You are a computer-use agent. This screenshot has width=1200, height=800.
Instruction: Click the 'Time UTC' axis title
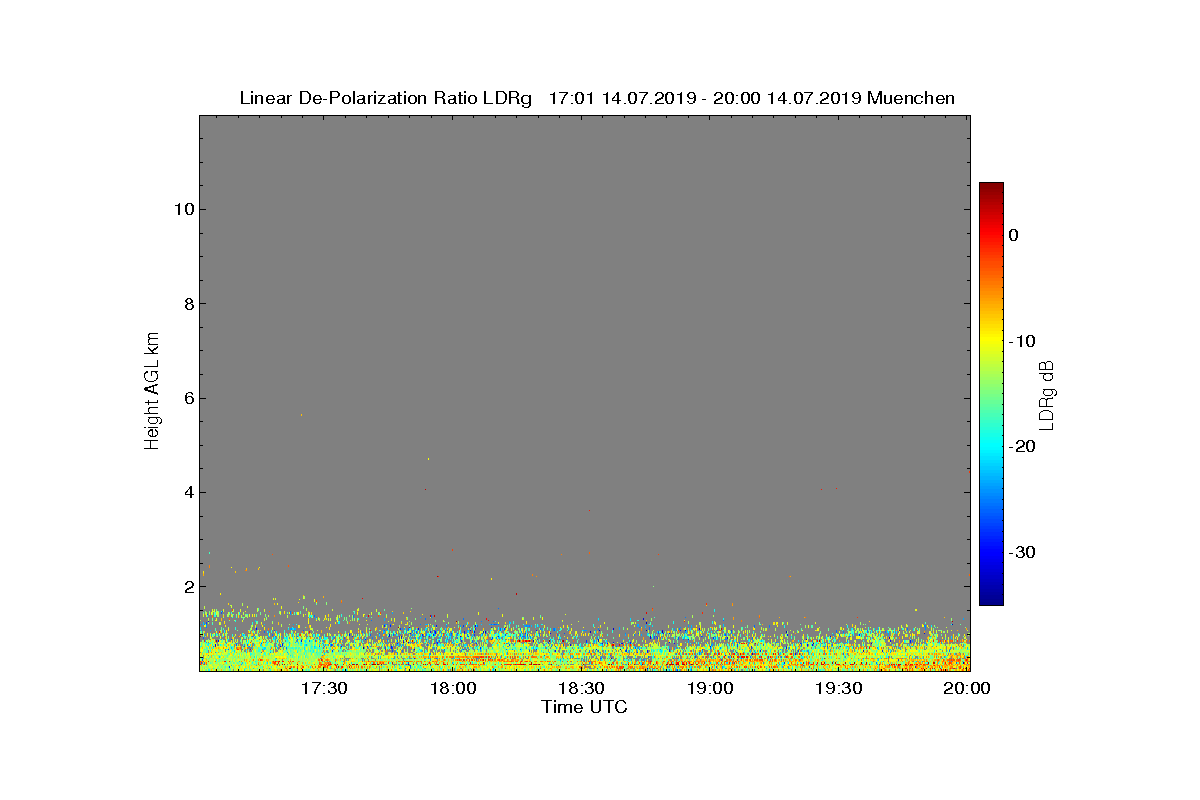click(584, 707)
